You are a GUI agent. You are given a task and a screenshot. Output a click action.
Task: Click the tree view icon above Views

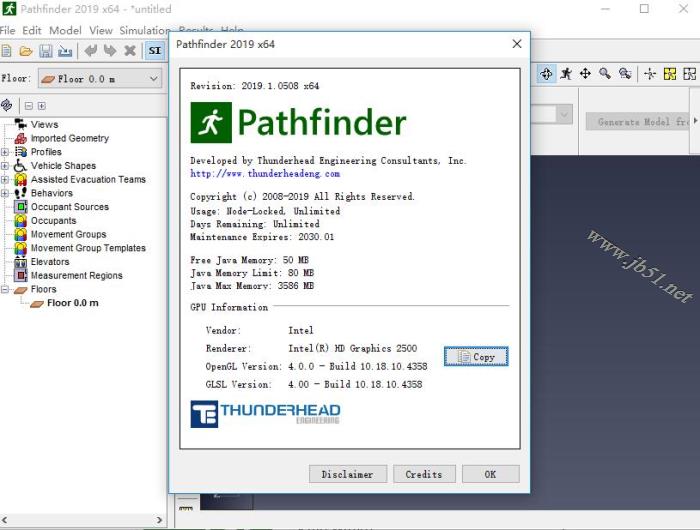tap(7, 105)
